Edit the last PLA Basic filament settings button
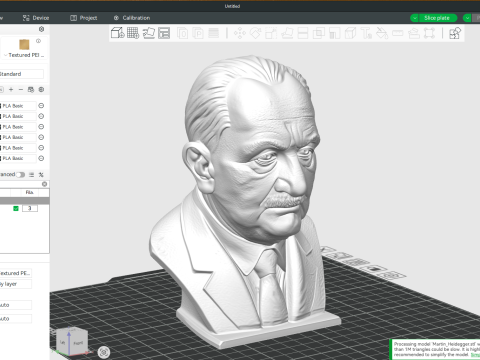480x360 pixels. pyautogui.click(x=41, y=158)
